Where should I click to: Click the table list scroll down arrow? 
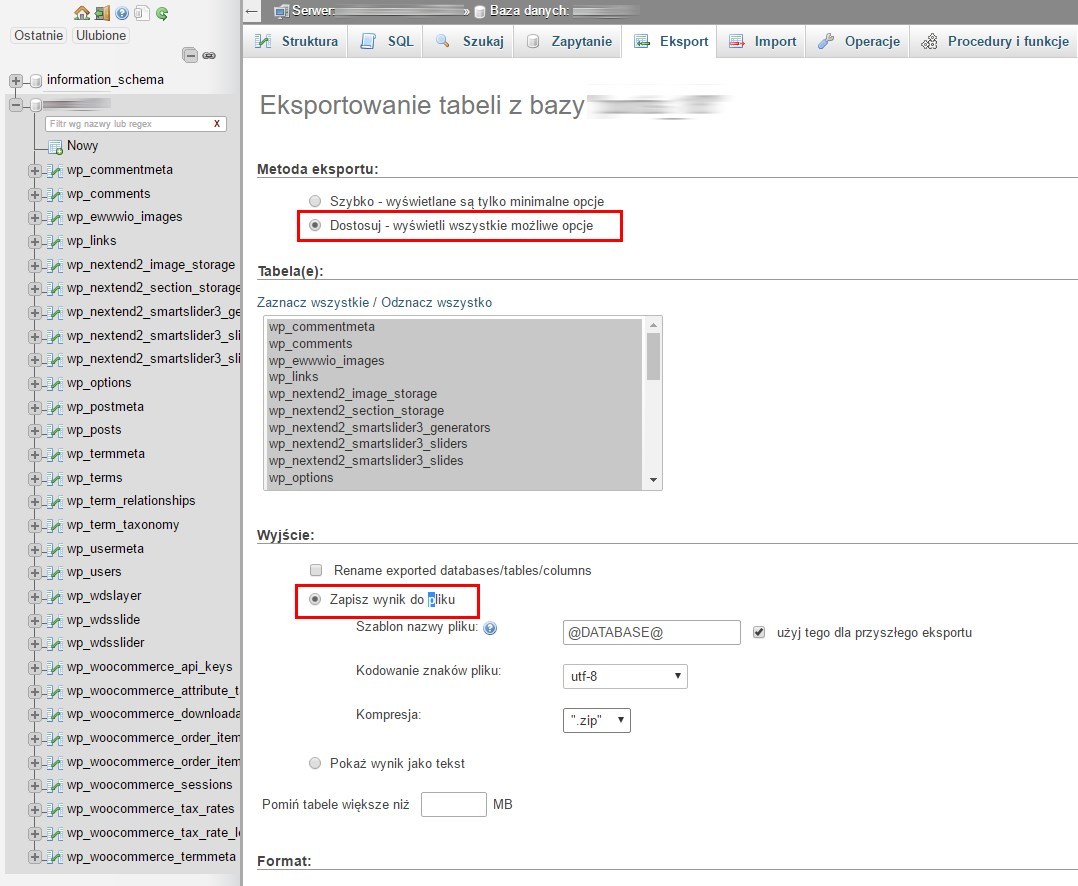(653, 480)
